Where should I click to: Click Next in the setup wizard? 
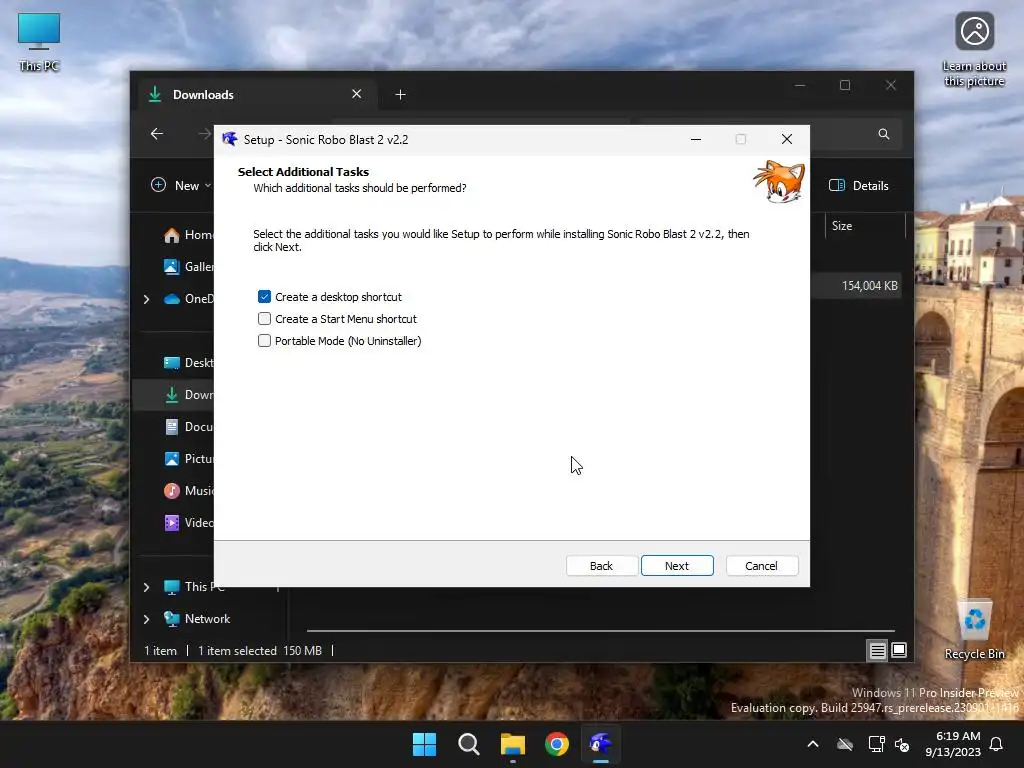tap(677, 566)
